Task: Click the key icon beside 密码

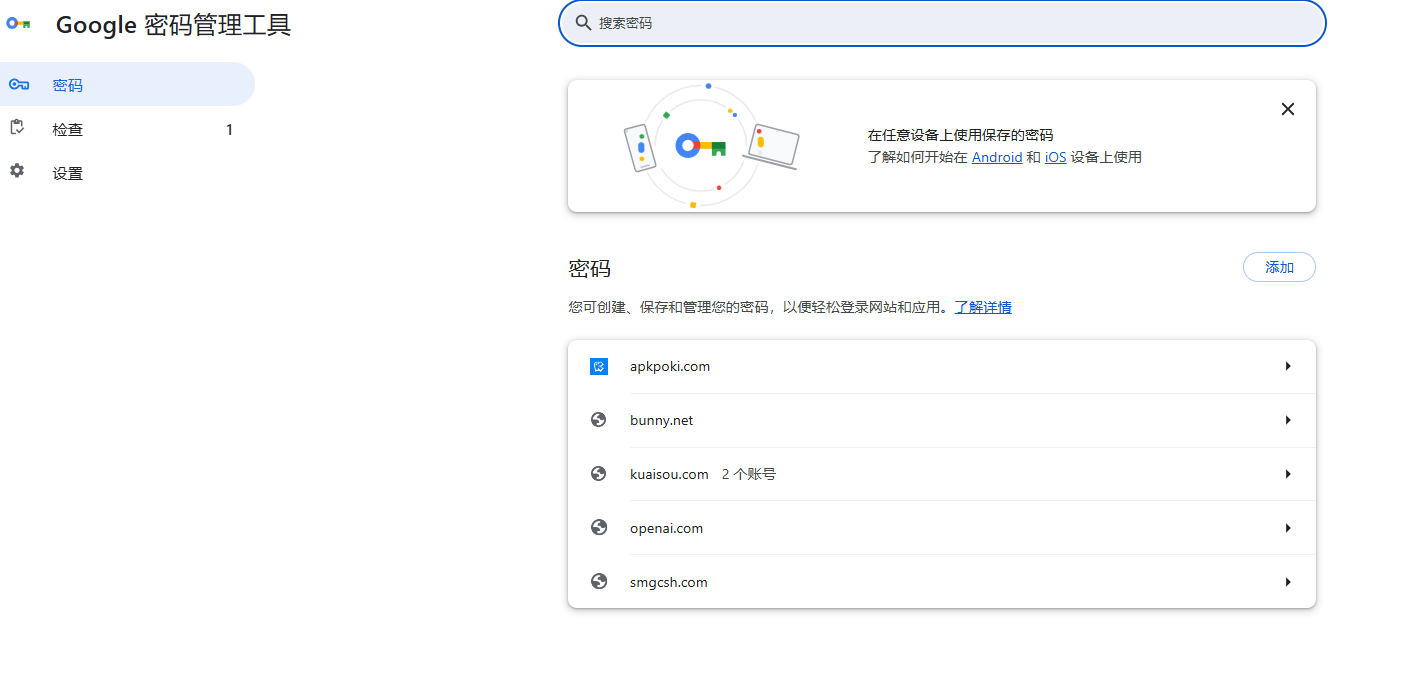Action: coord(18,85)
